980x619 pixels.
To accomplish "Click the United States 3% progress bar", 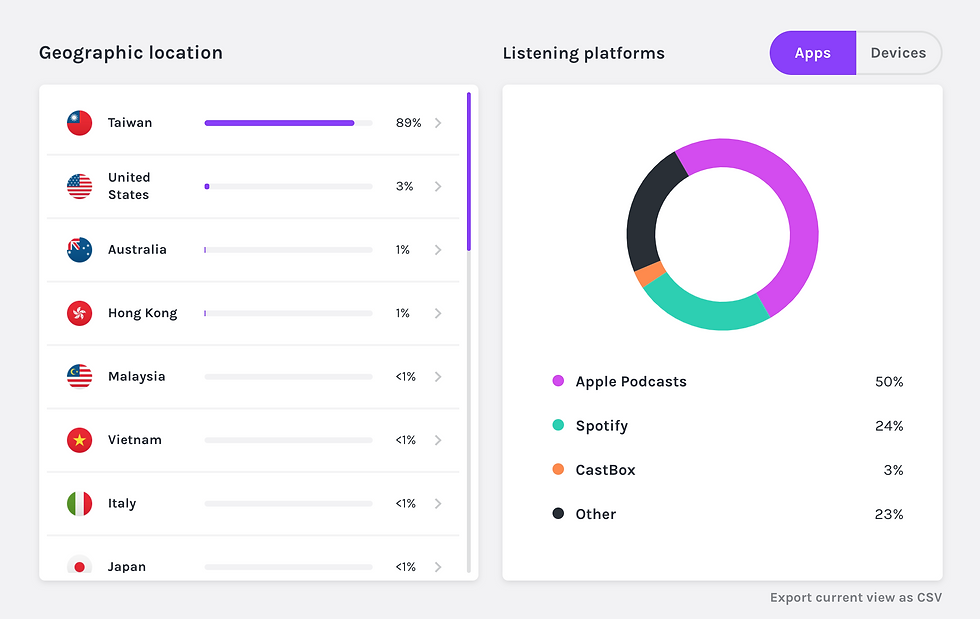I will 288,186.
